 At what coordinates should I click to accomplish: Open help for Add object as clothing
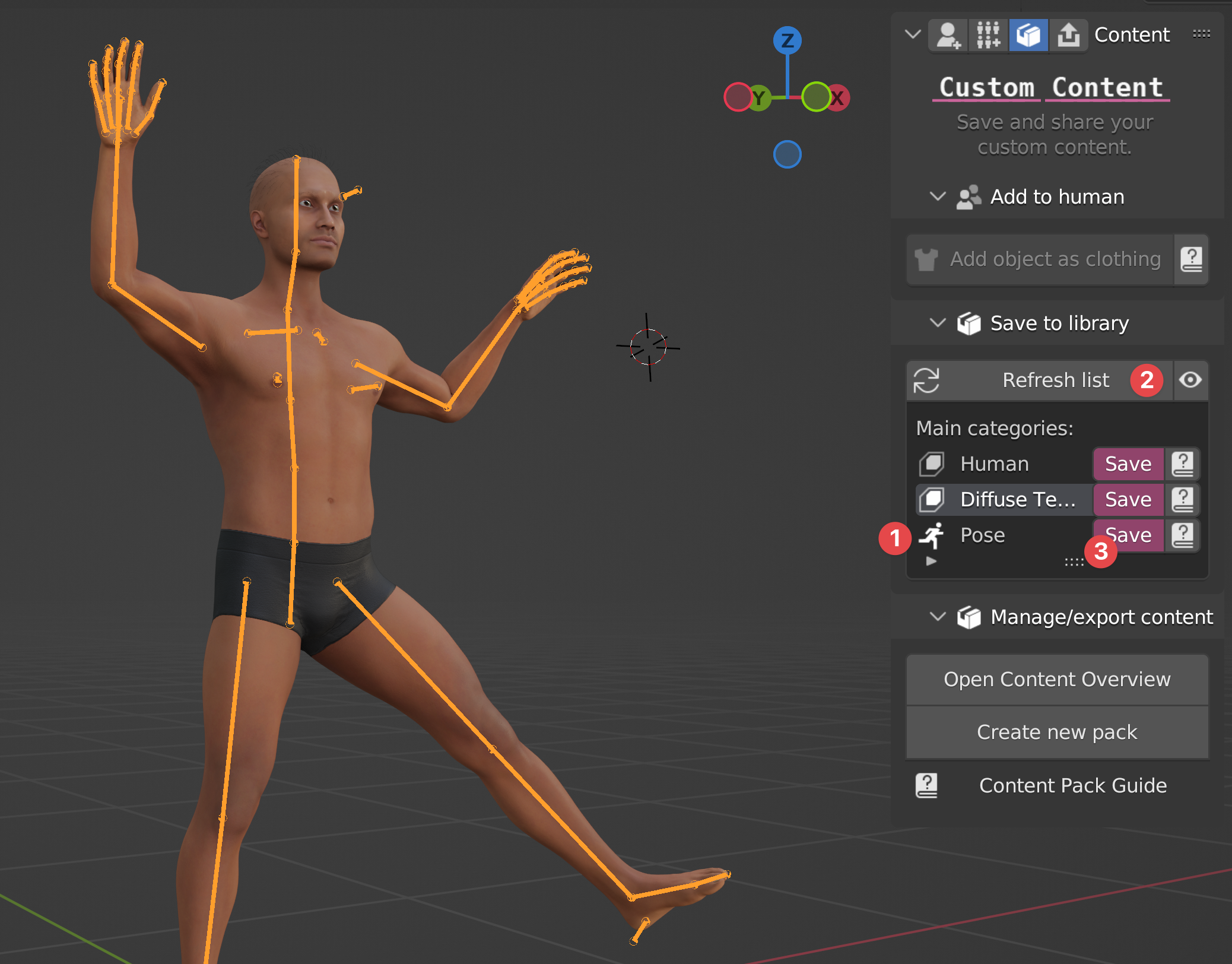[1190, 259]
